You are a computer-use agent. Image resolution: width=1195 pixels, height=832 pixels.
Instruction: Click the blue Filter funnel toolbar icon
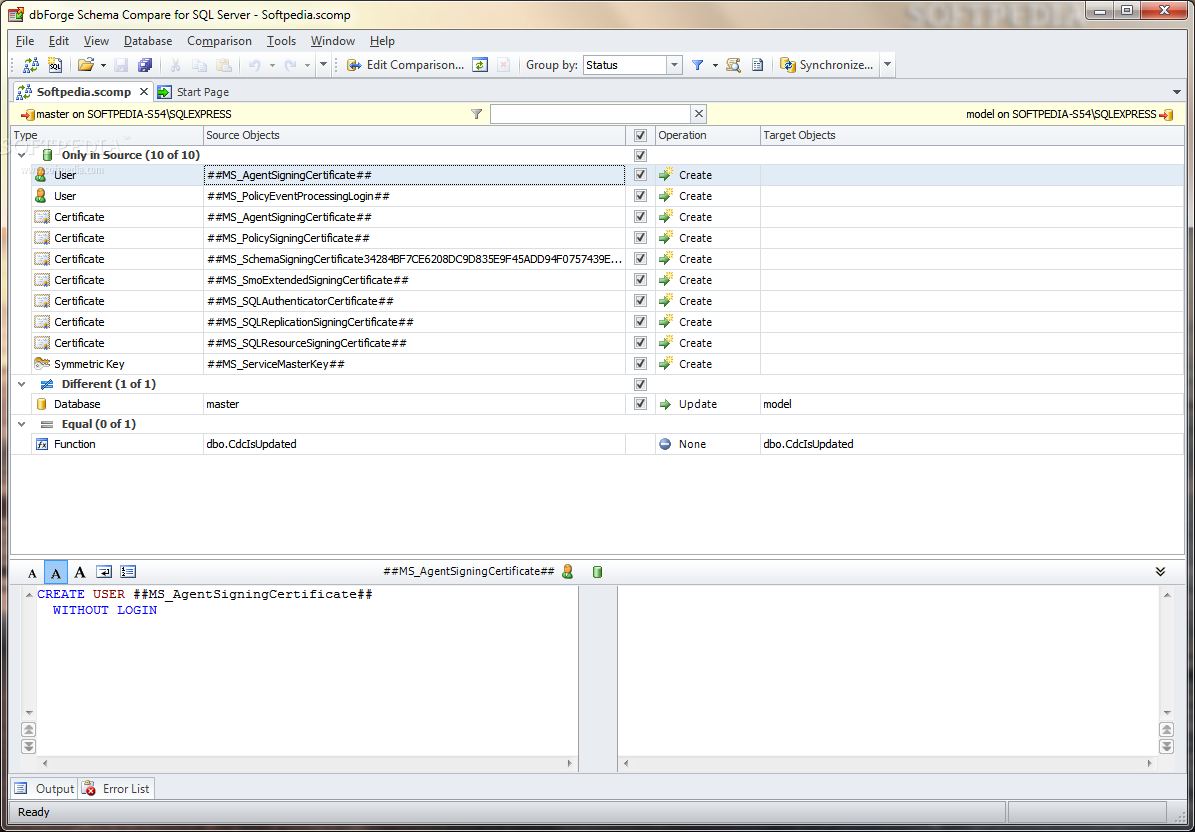(x=697, y=65)
